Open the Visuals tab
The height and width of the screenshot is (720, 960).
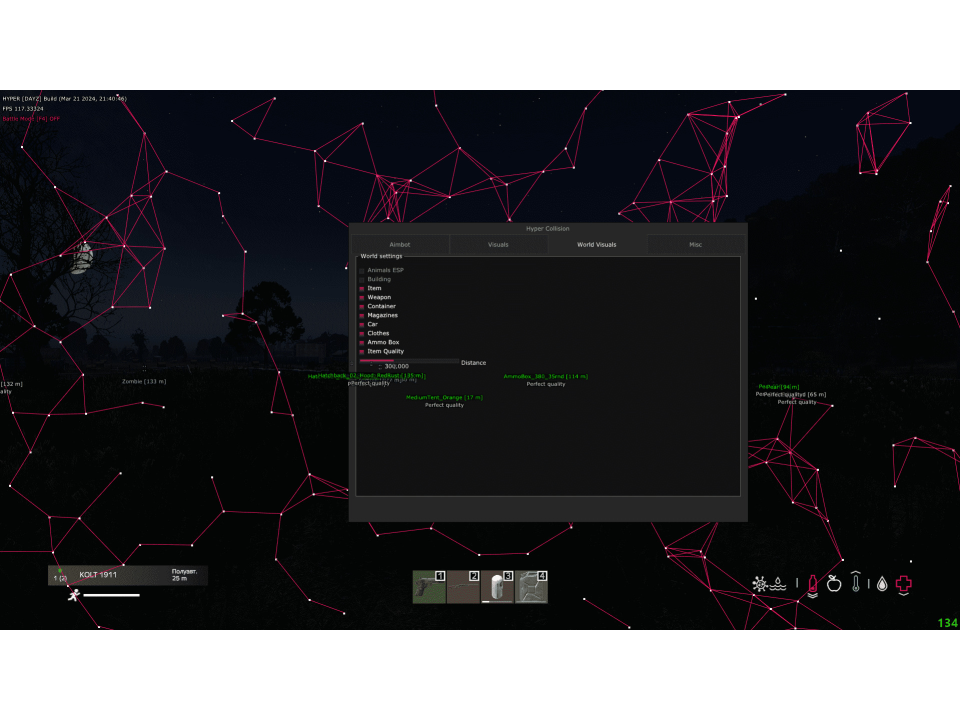[x=498, y=244]
